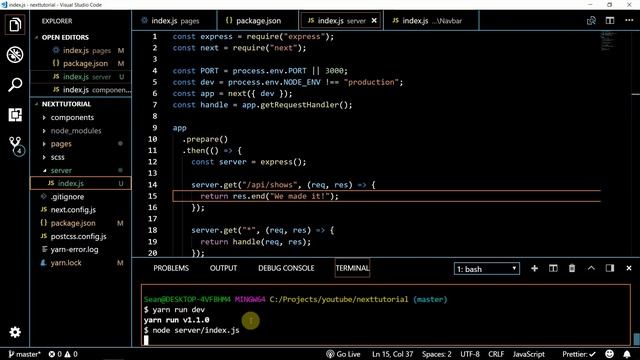This screenshot has width=640, height=360.
Task: Open index.js pages in Open Editors
Action: (81, 51)
